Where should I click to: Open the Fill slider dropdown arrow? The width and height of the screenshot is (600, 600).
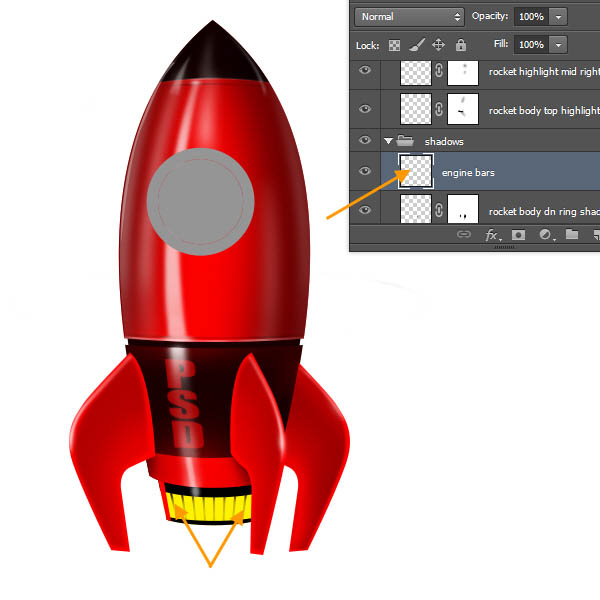[x=557, y=45]
